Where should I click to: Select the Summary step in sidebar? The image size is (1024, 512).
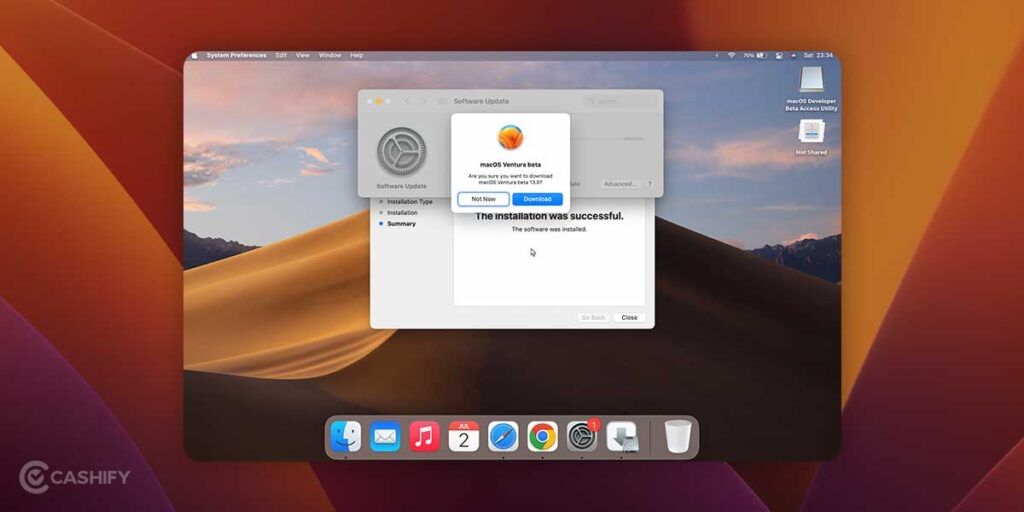(x=401, y=224)
